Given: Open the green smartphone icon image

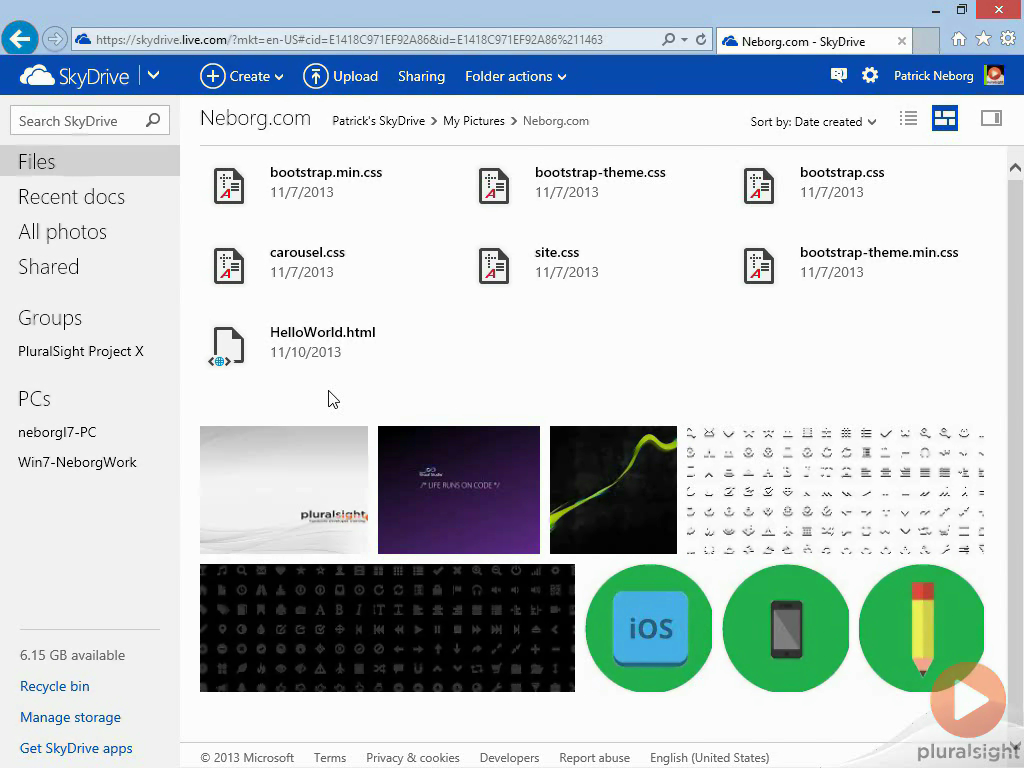Looking at the screenshot, I should tap(786, 628).
